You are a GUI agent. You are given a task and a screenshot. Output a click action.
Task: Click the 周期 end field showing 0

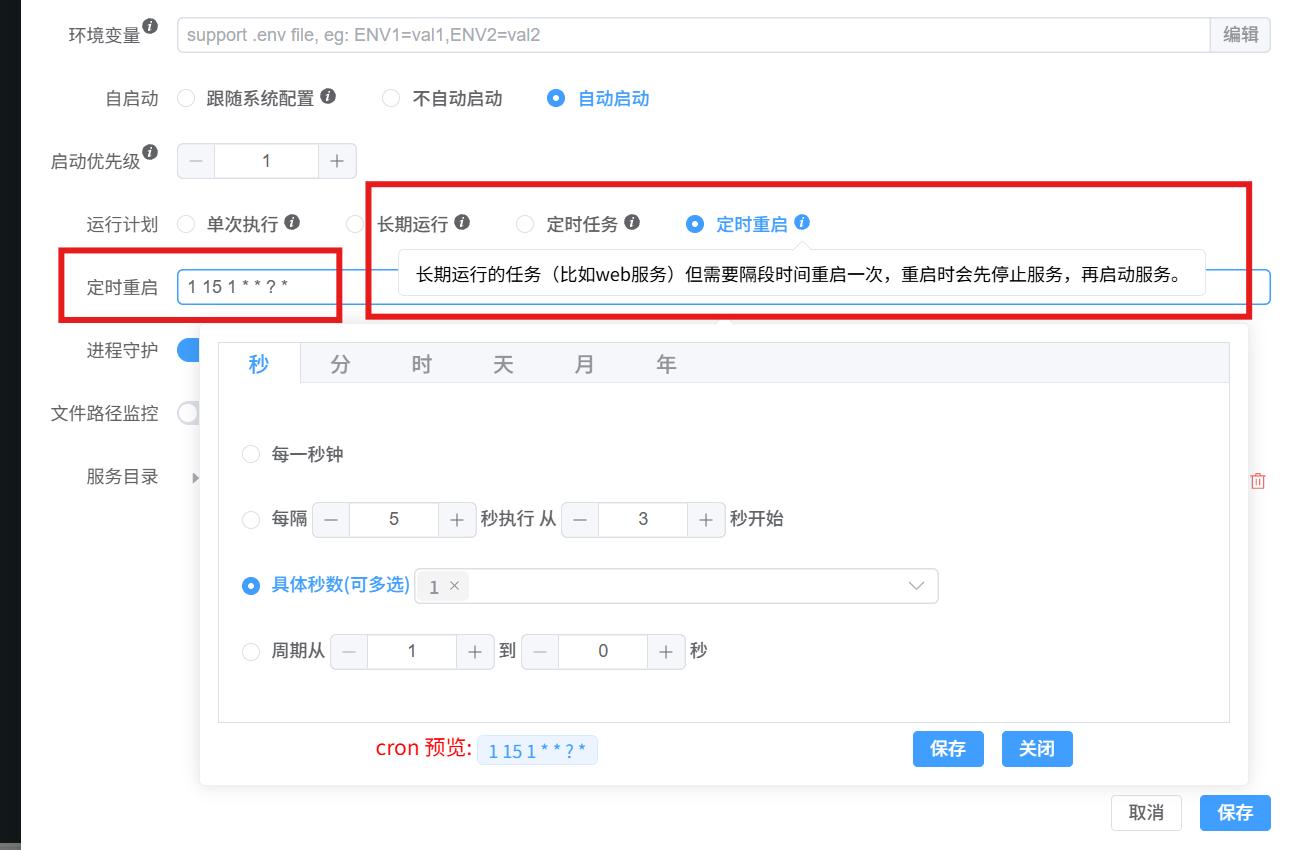coord(603,652)
